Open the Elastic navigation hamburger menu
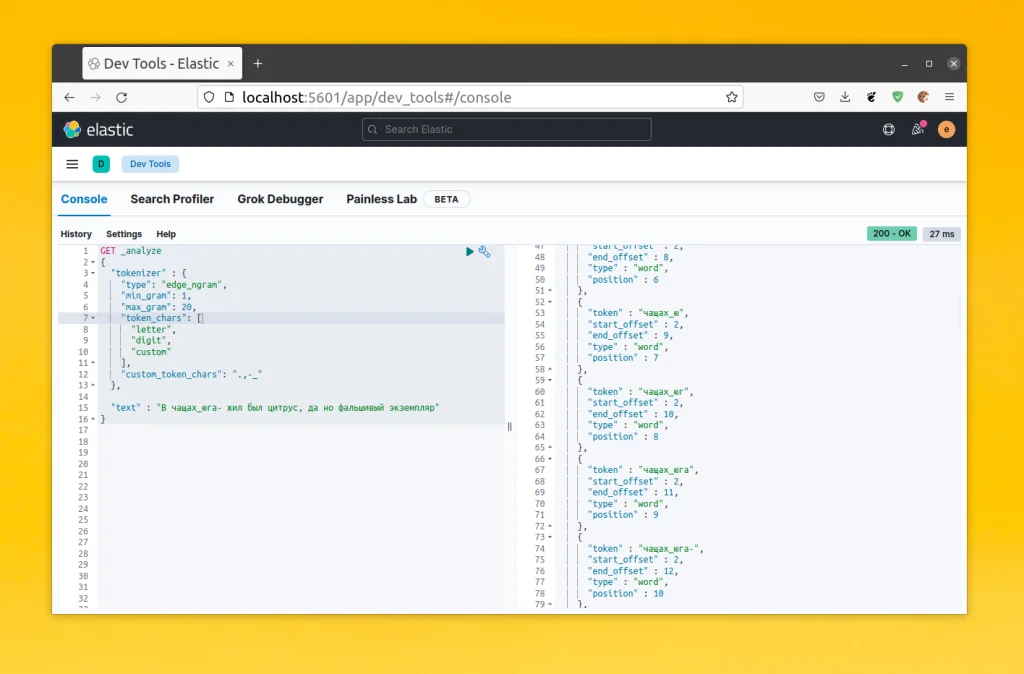1024x674 pixels. tap(71, 163)
